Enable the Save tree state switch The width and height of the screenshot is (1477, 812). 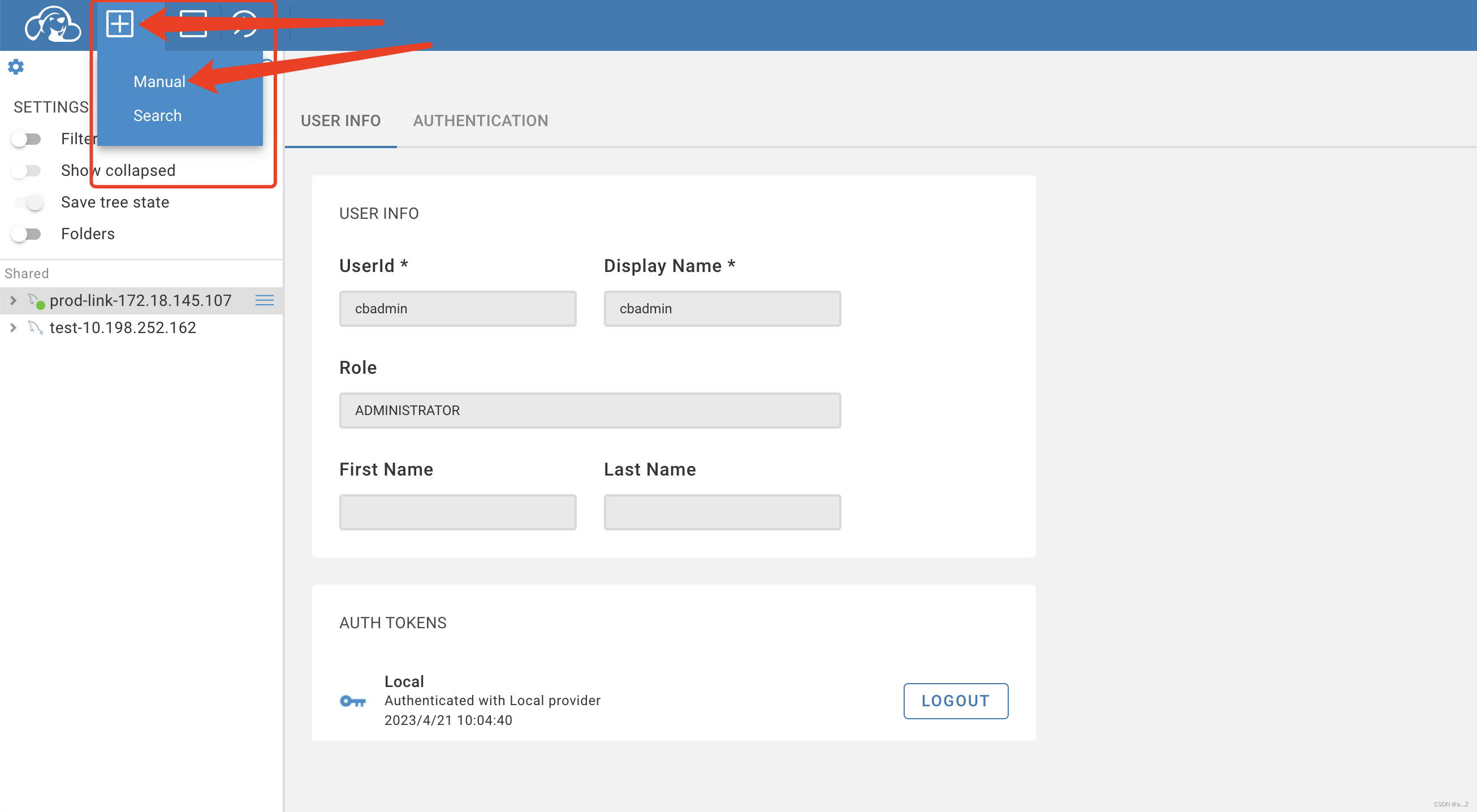[28, 202]
